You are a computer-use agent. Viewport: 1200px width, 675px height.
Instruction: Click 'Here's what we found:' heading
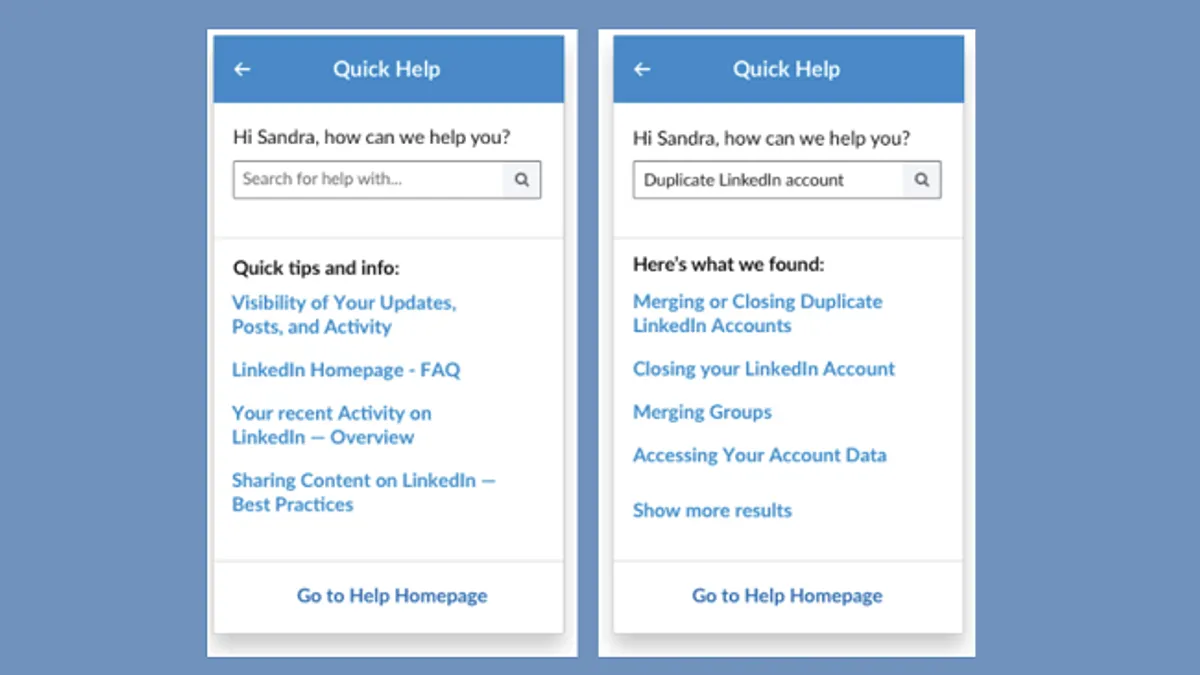click(x=729, y=265)
